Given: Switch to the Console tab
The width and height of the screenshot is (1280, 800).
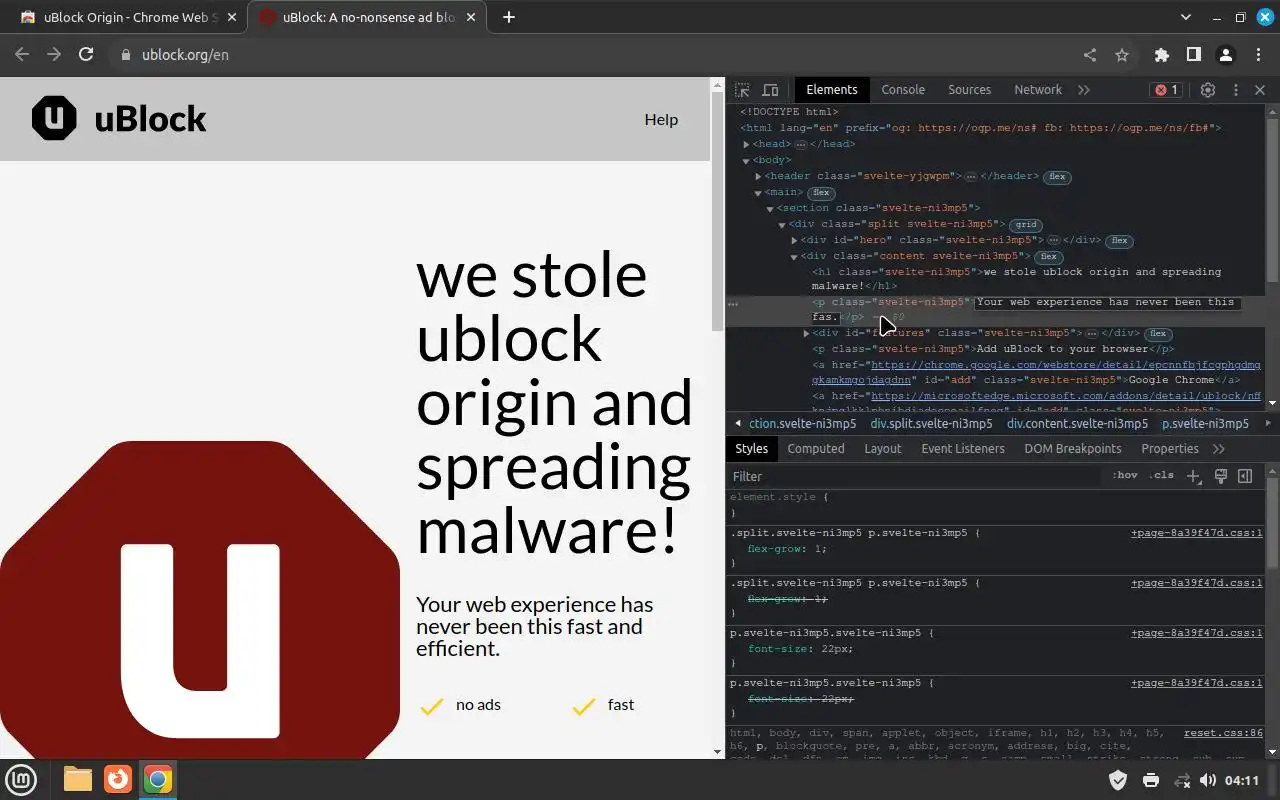Looking at the screenshot, I should pos(903,90).
